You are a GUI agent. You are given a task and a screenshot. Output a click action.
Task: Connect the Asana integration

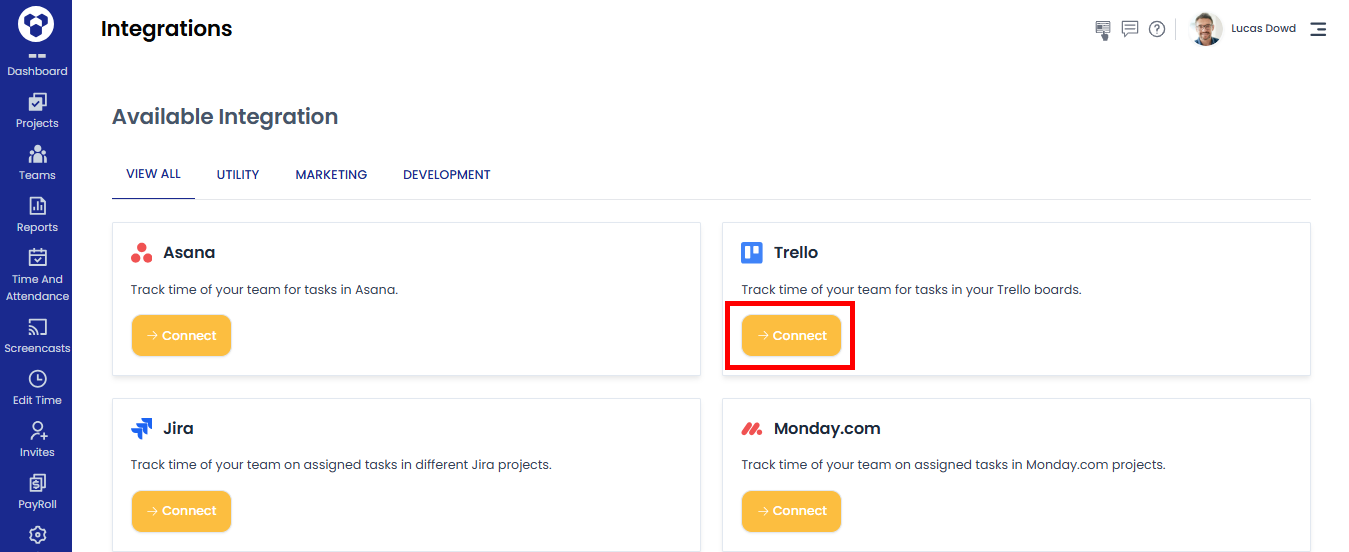181,336
